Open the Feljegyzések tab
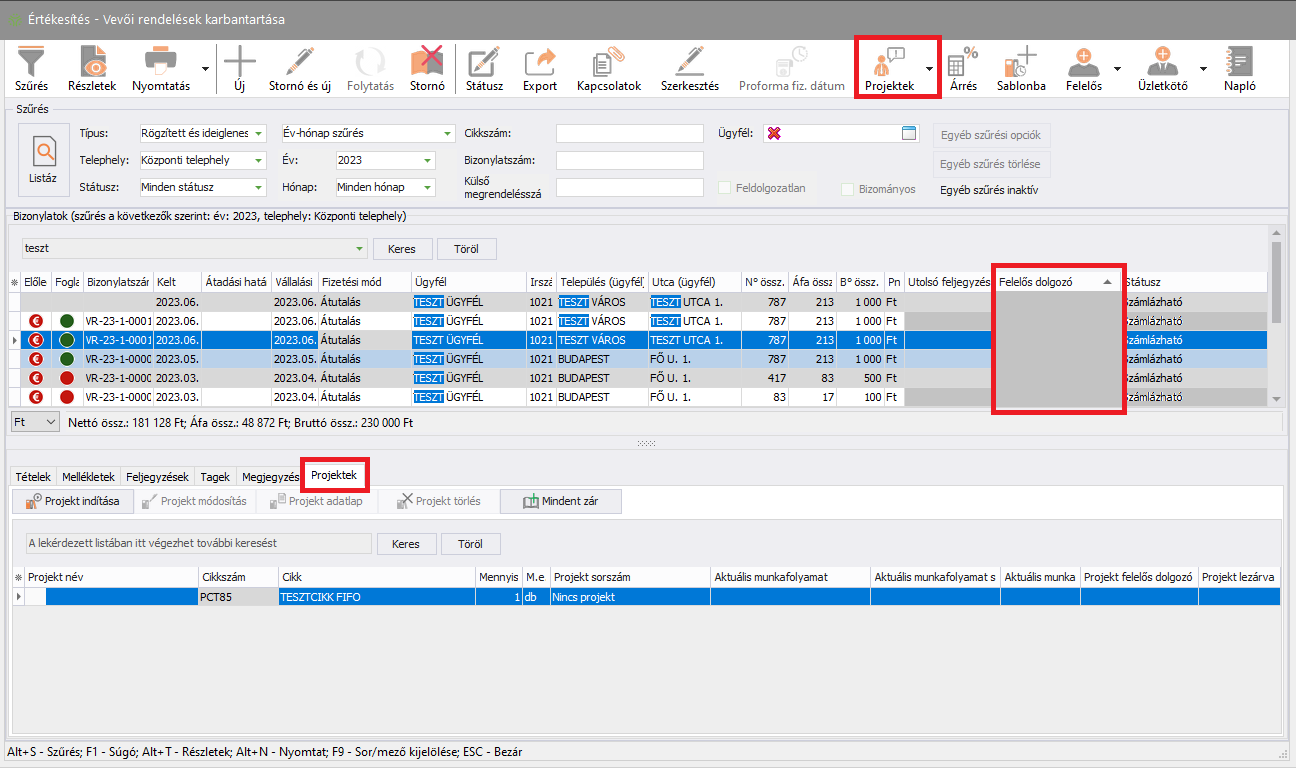This screenshot has width=1296, height=768. click(157, 476)
